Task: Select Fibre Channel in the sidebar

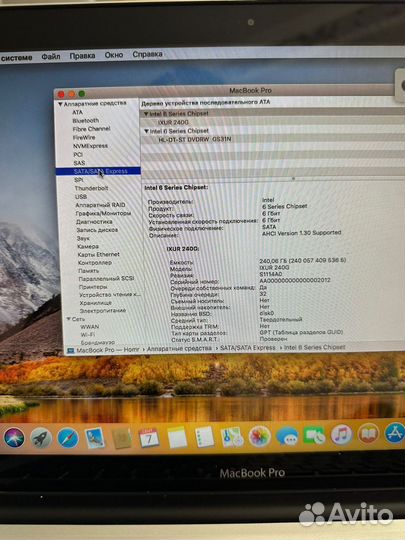Action: pyautogui.click(x=91, y=129)
